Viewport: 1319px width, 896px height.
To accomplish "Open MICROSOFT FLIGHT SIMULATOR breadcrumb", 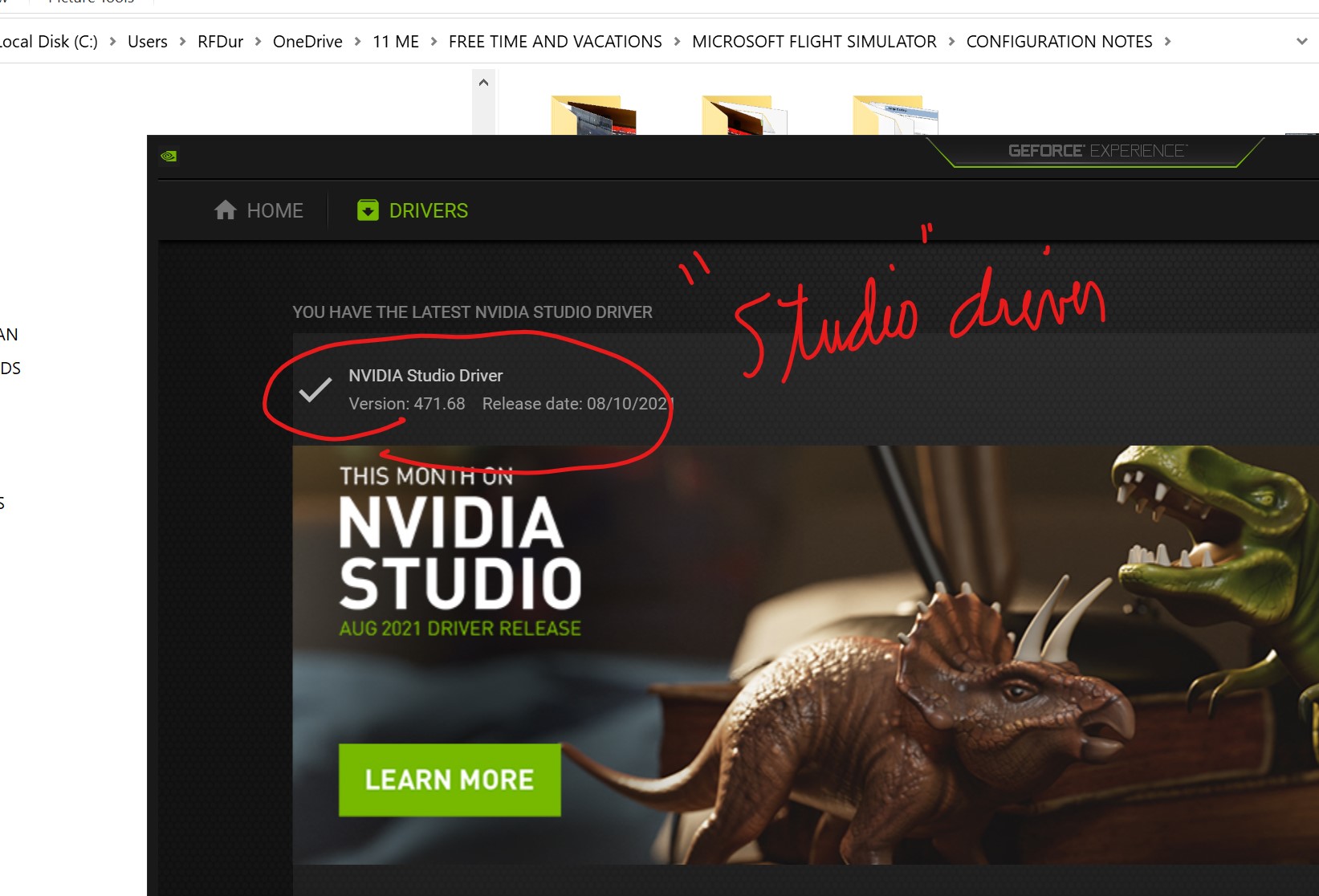I will (814, 42).
